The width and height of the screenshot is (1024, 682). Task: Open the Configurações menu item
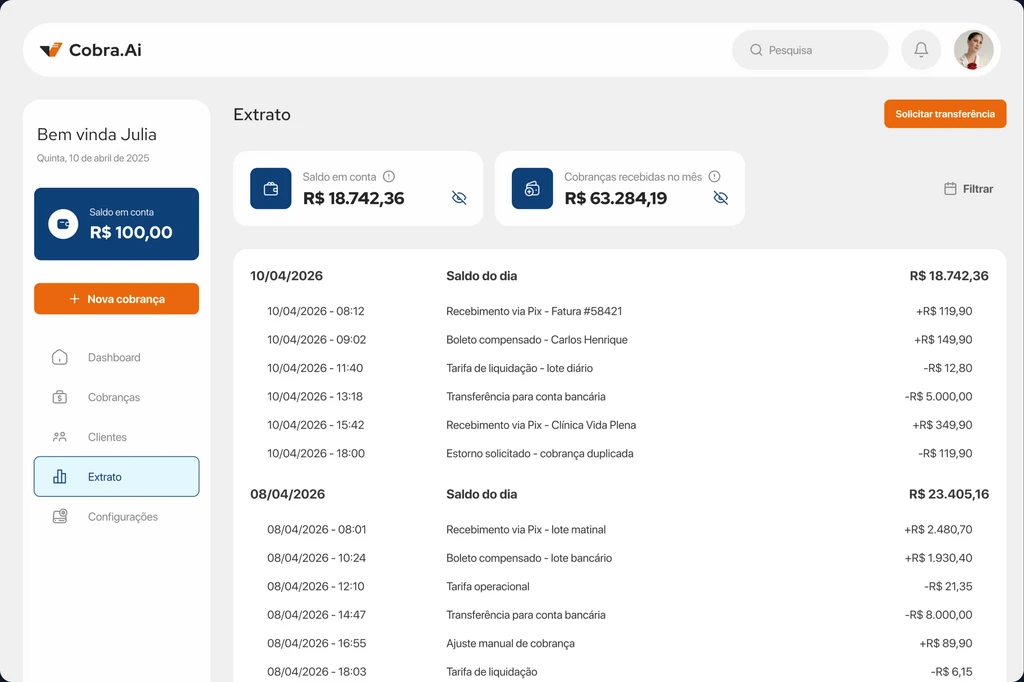point(116,517)
